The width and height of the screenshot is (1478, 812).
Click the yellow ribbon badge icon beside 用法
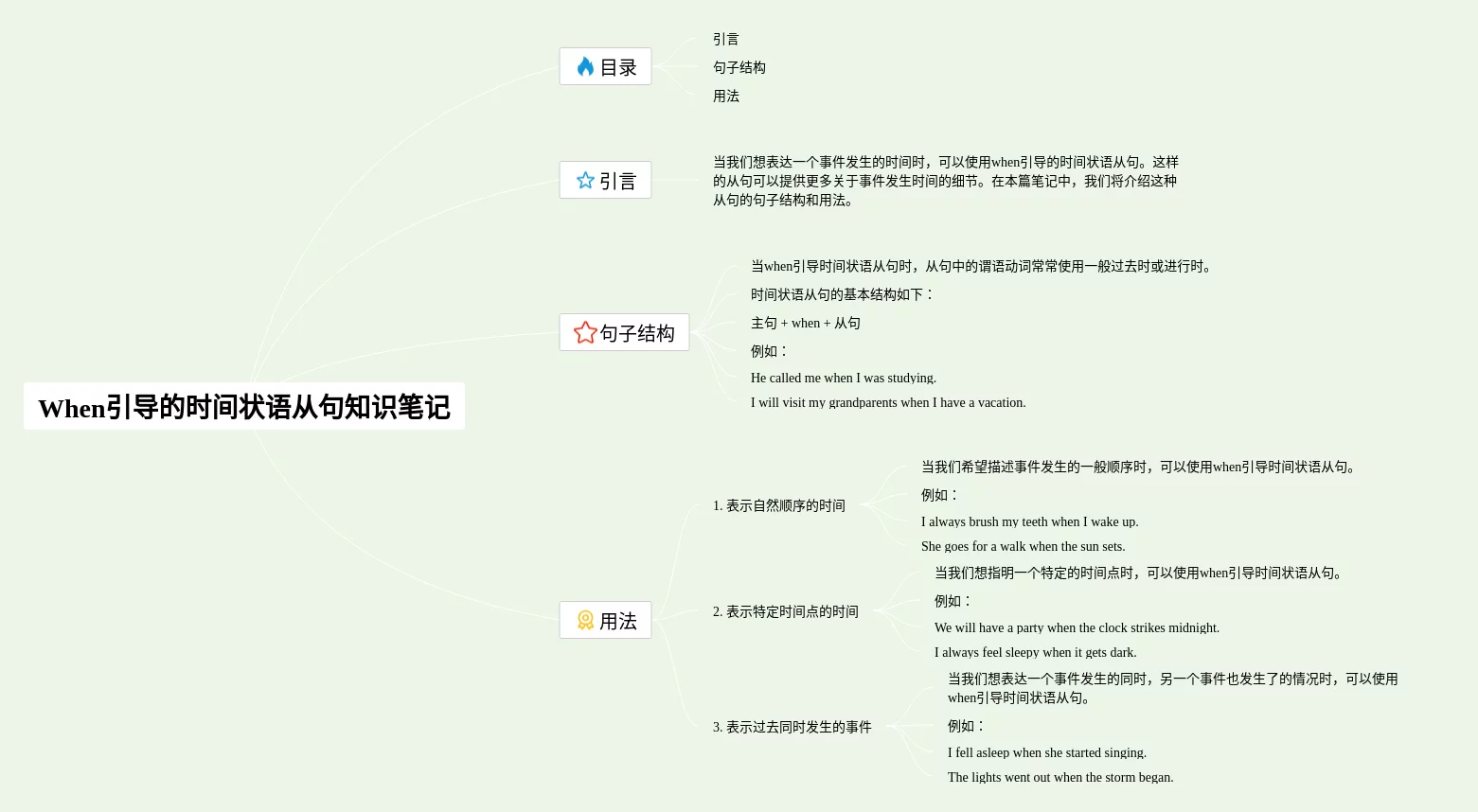pos(585,620)
